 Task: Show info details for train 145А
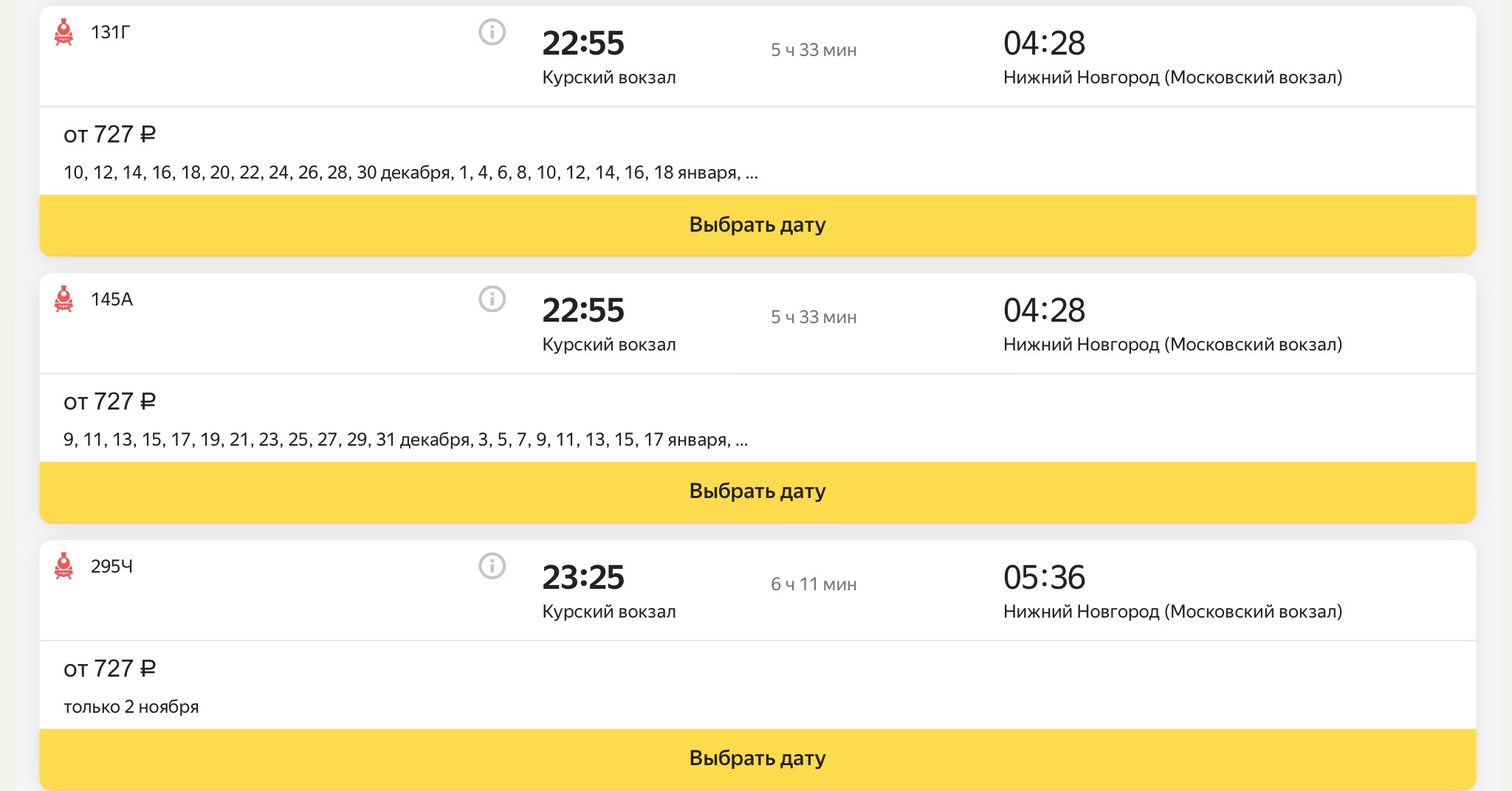pyautogui.click(x=492, y=300)
